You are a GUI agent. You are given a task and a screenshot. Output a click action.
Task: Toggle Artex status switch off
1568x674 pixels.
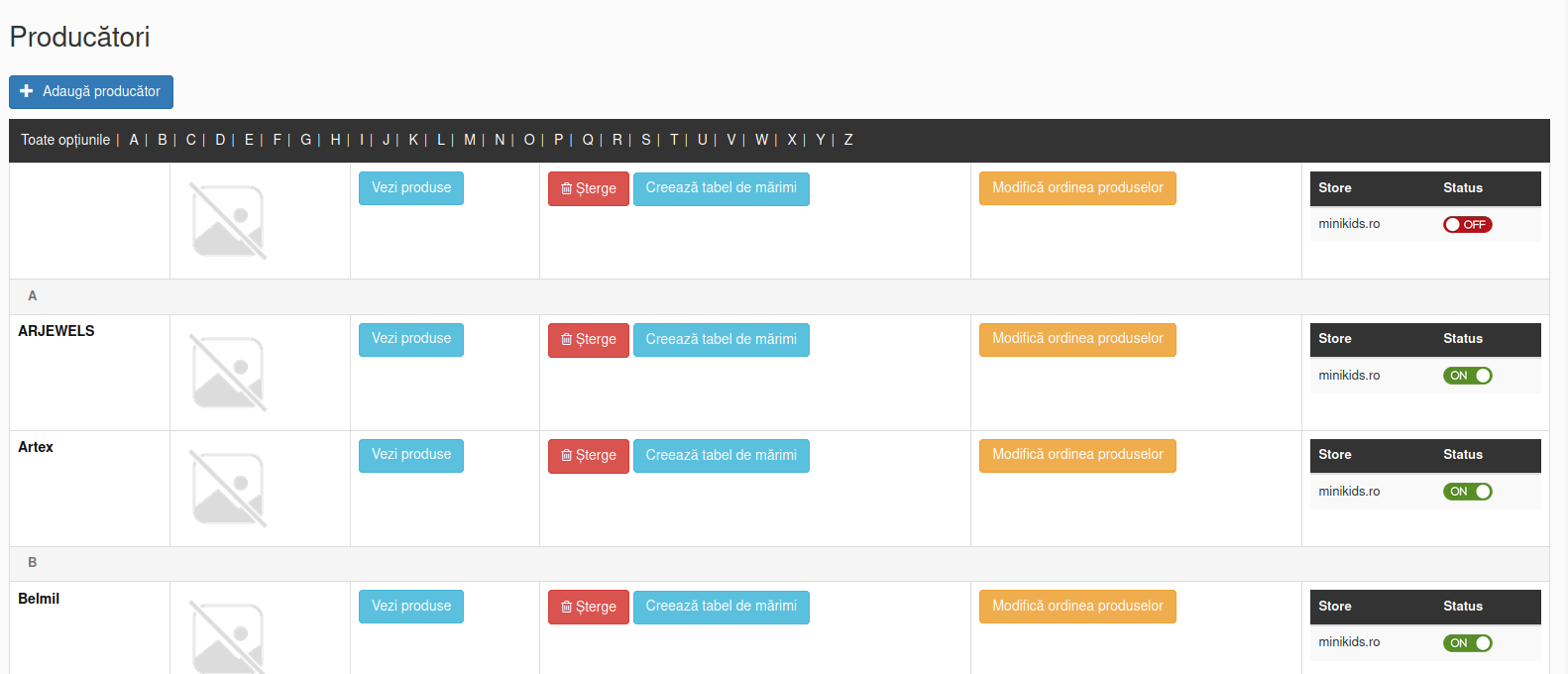(x=1467, y=492)
